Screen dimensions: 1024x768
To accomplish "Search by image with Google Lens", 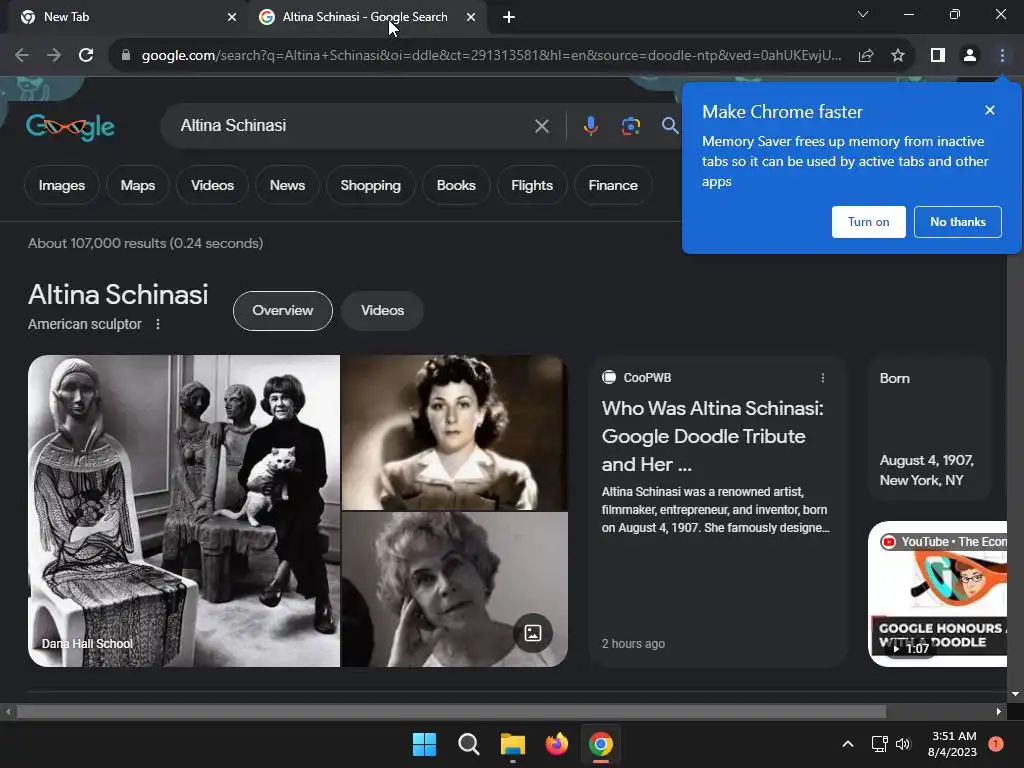I will click(x=630, y=126).
